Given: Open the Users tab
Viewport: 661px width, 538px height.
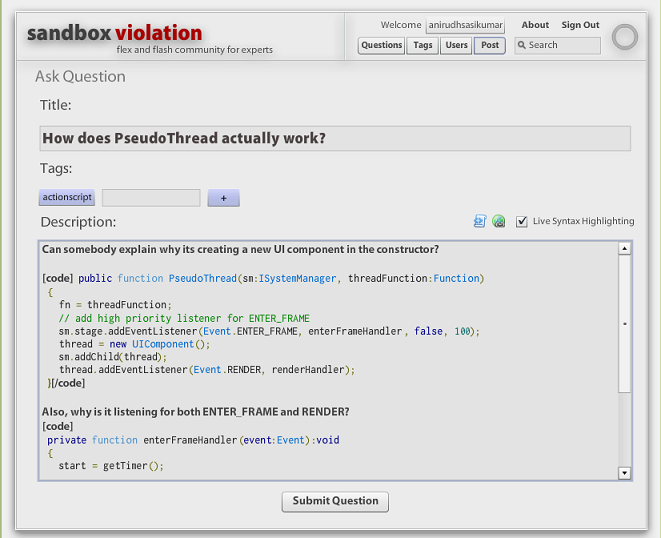Looking at the screenshot, I should point(457,45).
